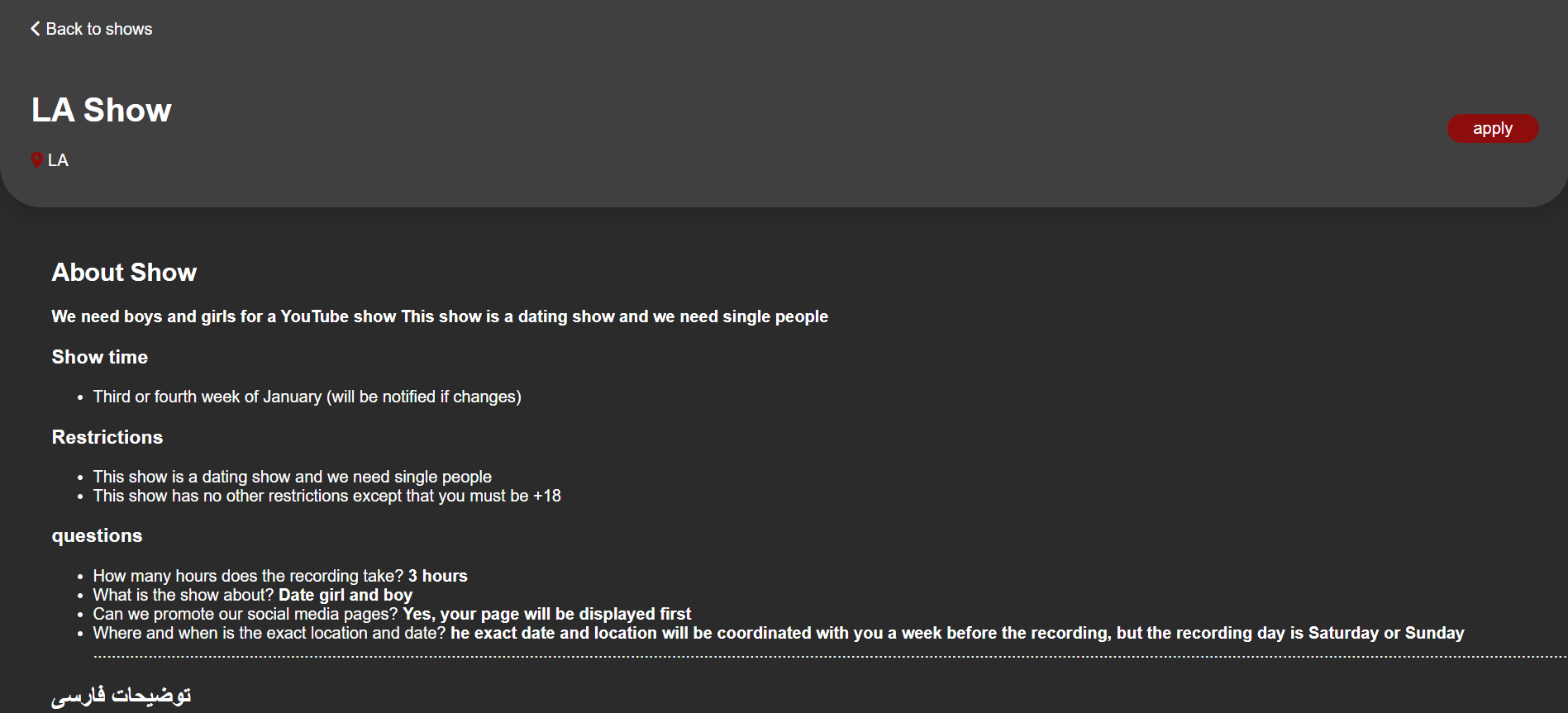This screenshot has width=1568, height=713.
Task: Click the red location pin icon
Action: click(36, 159)
